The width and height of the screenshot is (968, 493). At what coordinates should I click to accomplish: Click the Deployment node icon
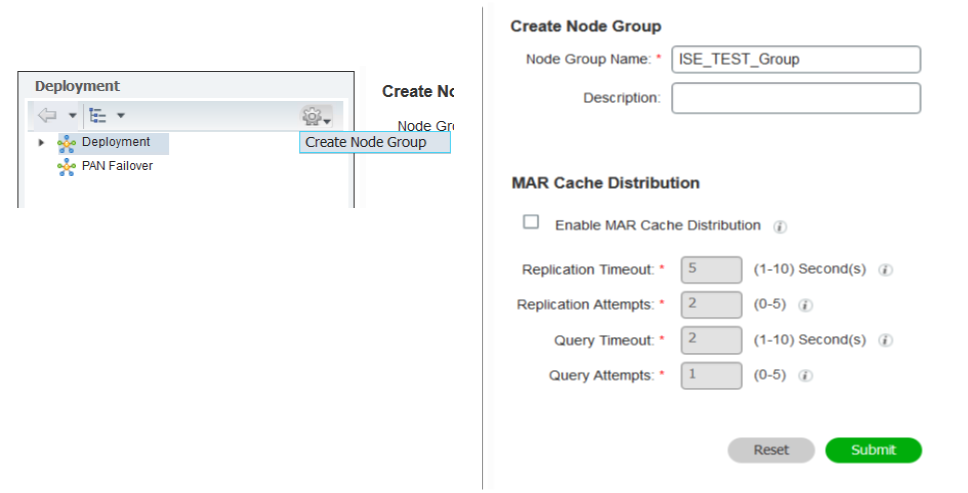[67, 143]
